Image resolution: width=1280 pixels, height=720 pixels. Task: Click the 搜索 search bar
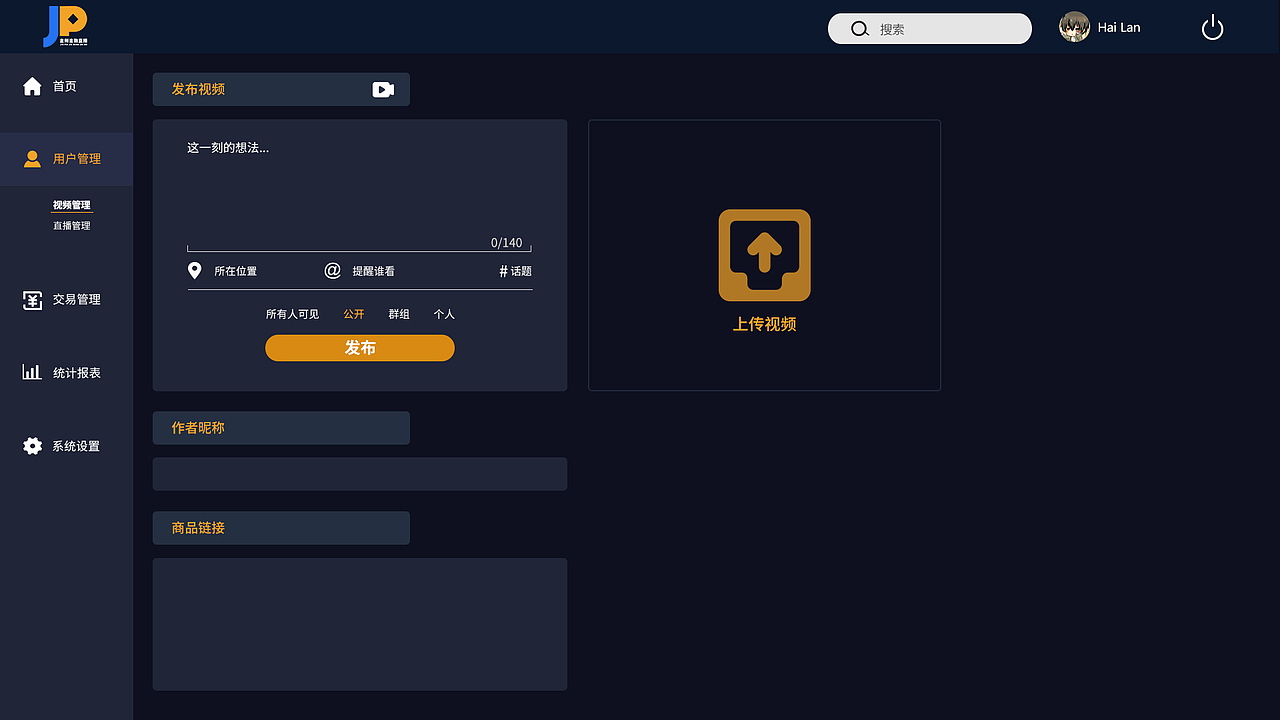928,28
